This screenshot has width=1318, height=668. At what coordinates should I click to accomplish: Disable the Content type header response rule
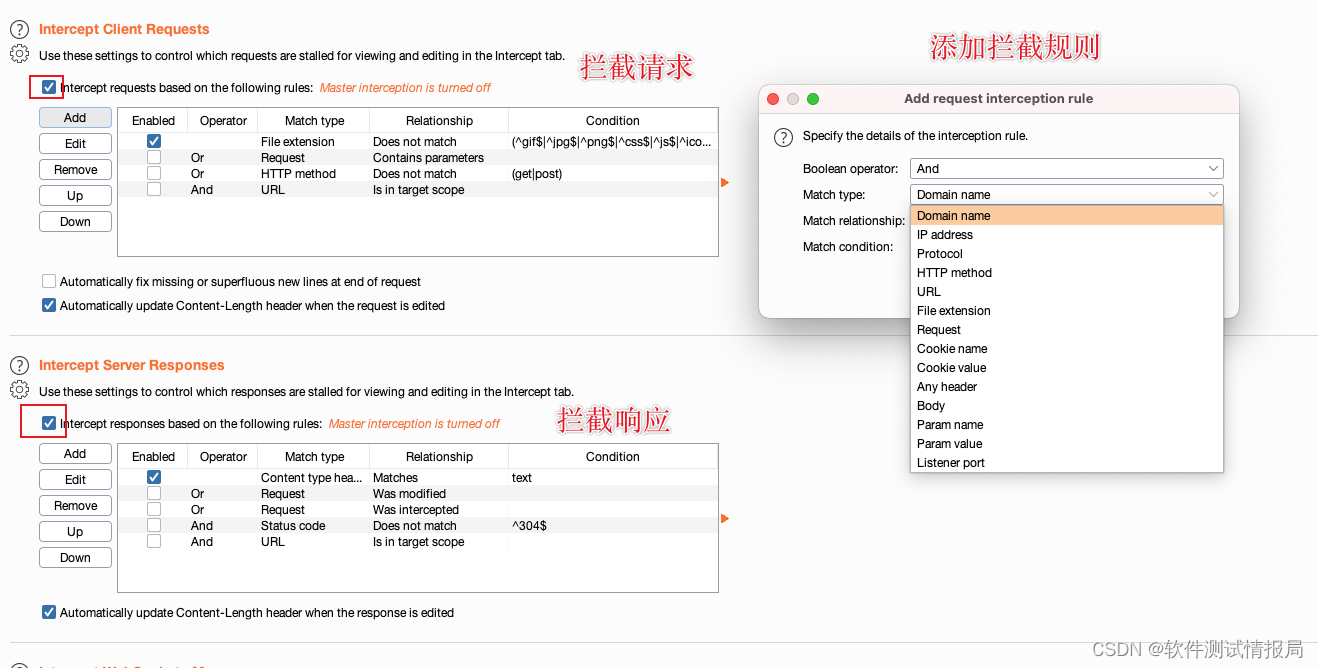(x=154, y=478)
